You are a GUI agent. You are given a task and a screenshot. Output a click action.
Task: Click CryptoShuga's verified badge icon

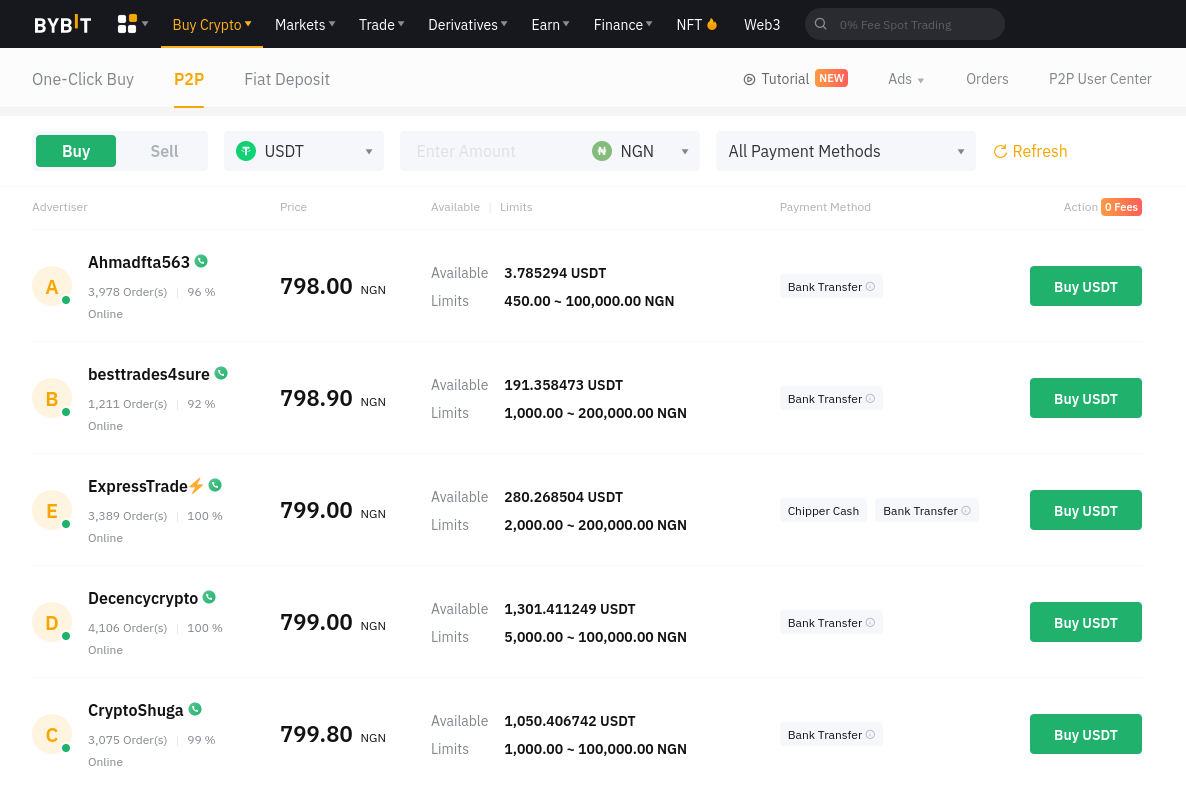(x=195, y=709)
